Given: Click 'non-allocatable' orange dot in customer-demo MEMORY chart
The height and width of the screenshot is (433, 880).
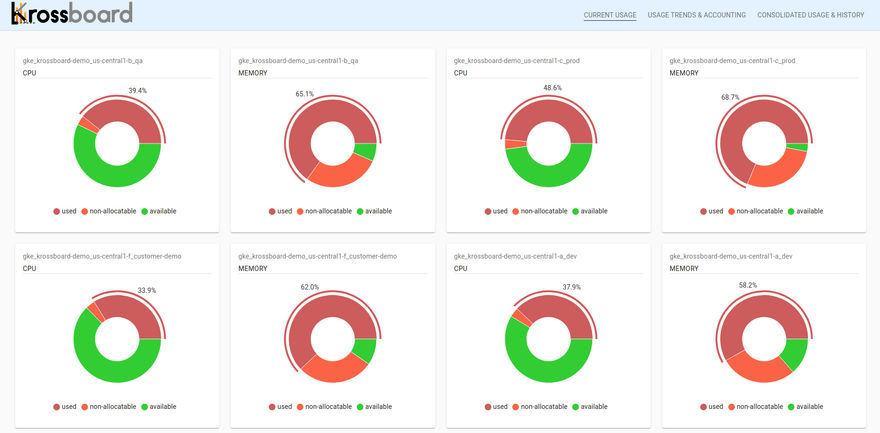Looking at the screenshot, I should click(300, 407).
